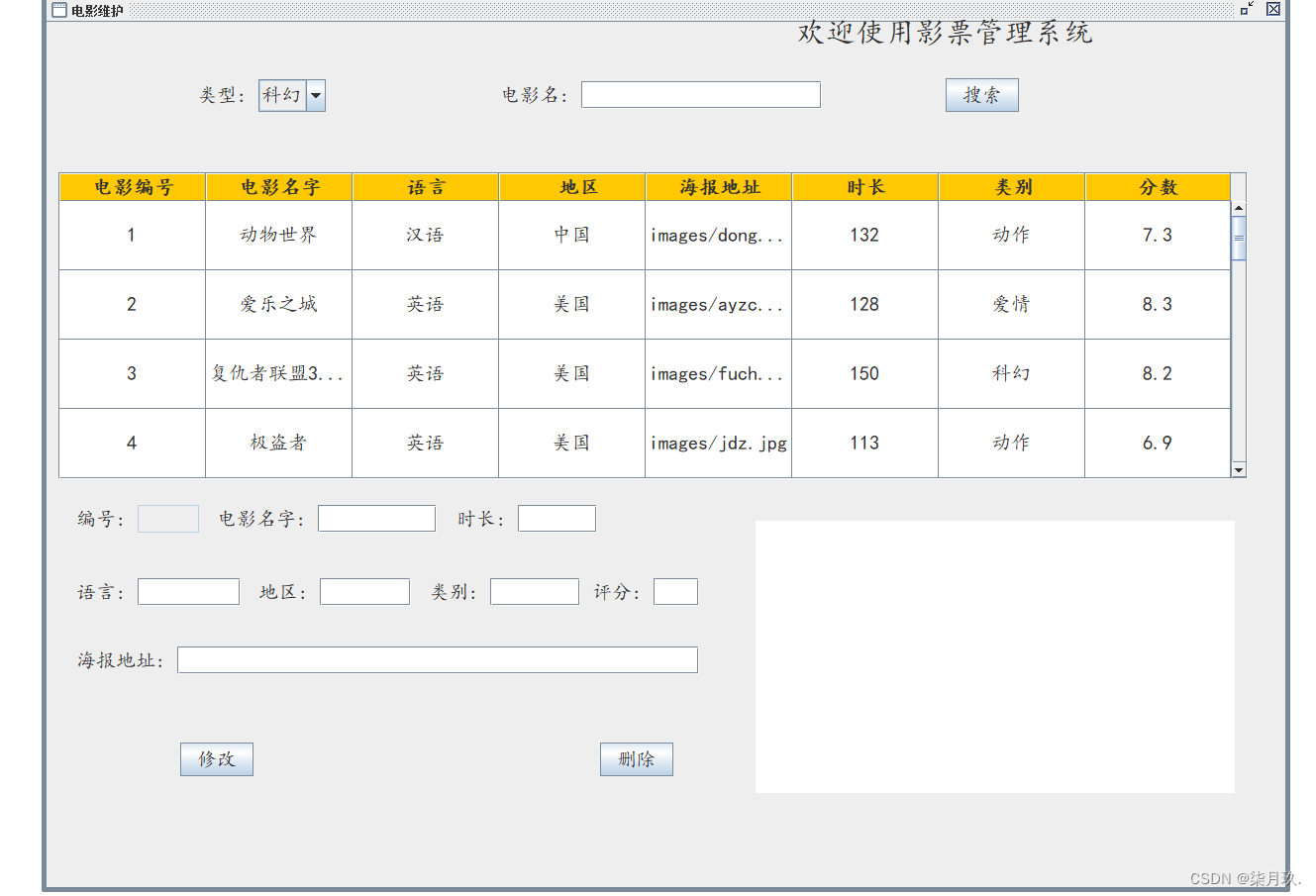The height and width of the screenshot is (896, 1316).
Task: Click the 修改 button
Action: click(x=217, y=759)
